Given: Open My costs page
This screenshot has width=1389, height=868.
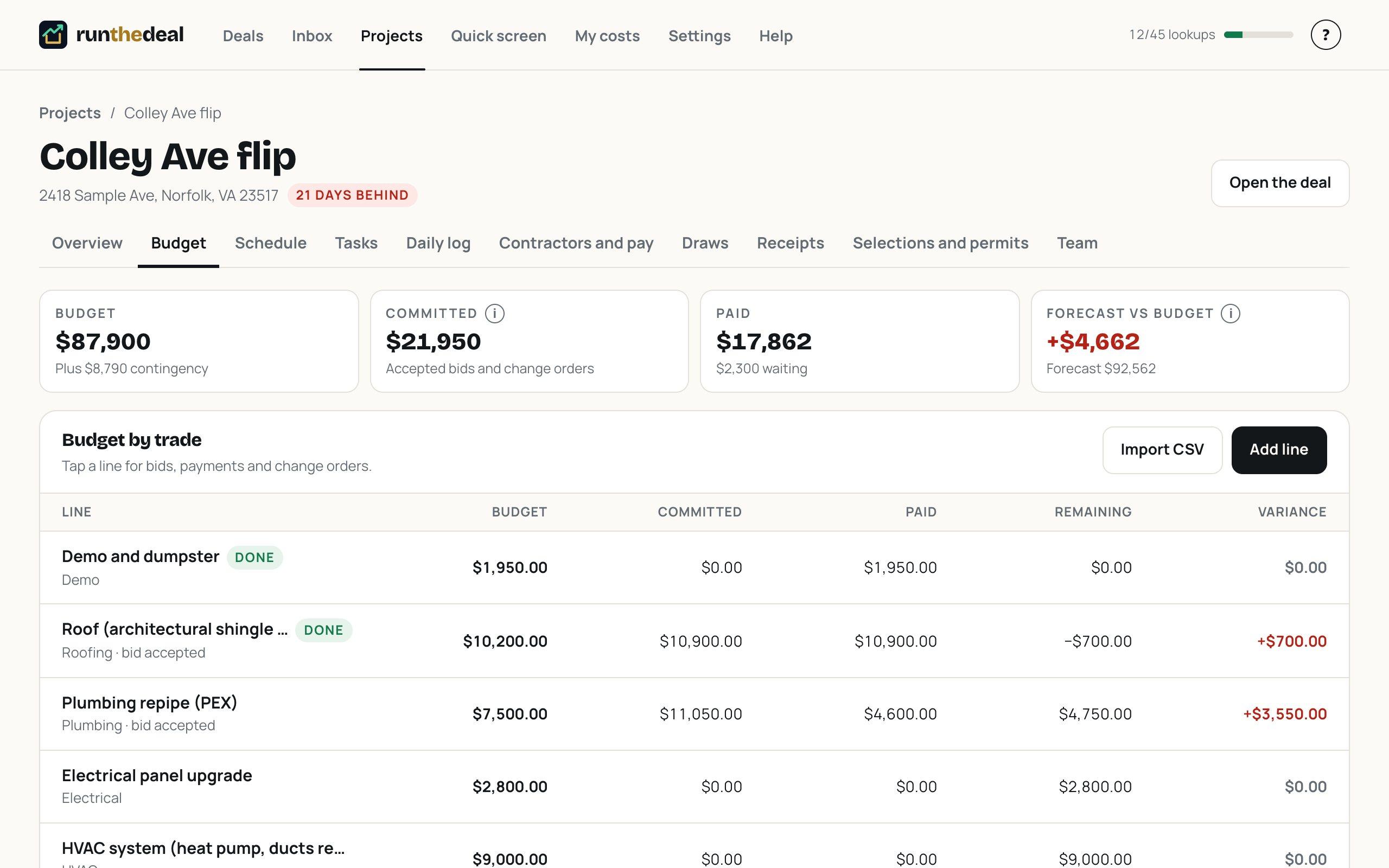Looking at the screenshot, I should [x=607, y=36].
